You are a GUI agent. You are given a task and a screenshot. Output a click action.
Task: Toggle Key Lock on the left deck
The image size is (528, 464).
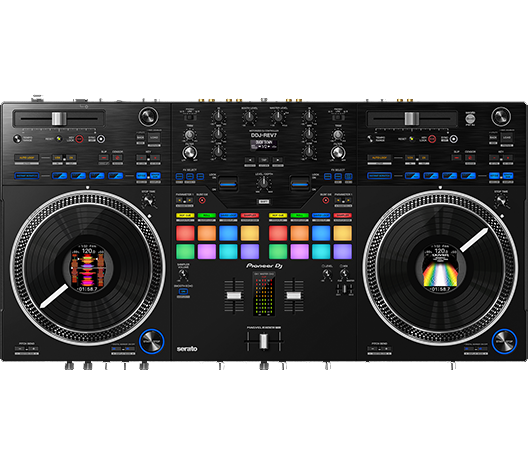[x=79, y=139]
